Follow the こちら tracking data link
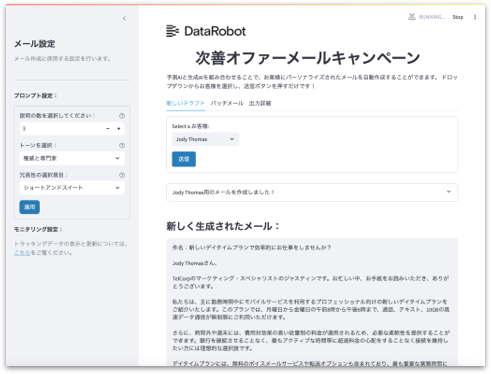Viewport: 491px width, 374px height. pos(22,253)
